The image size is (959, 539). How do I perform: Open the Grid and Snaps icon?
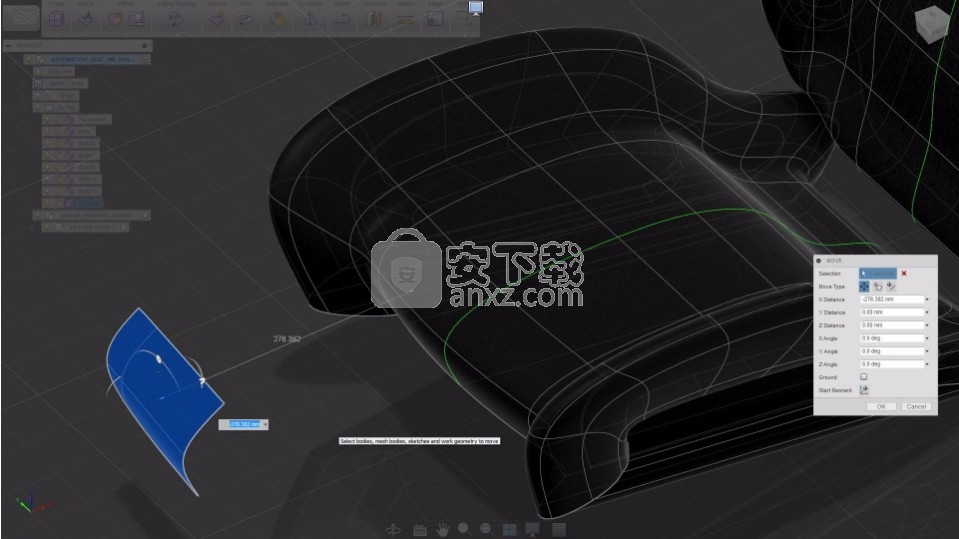(x=559, y=529)
